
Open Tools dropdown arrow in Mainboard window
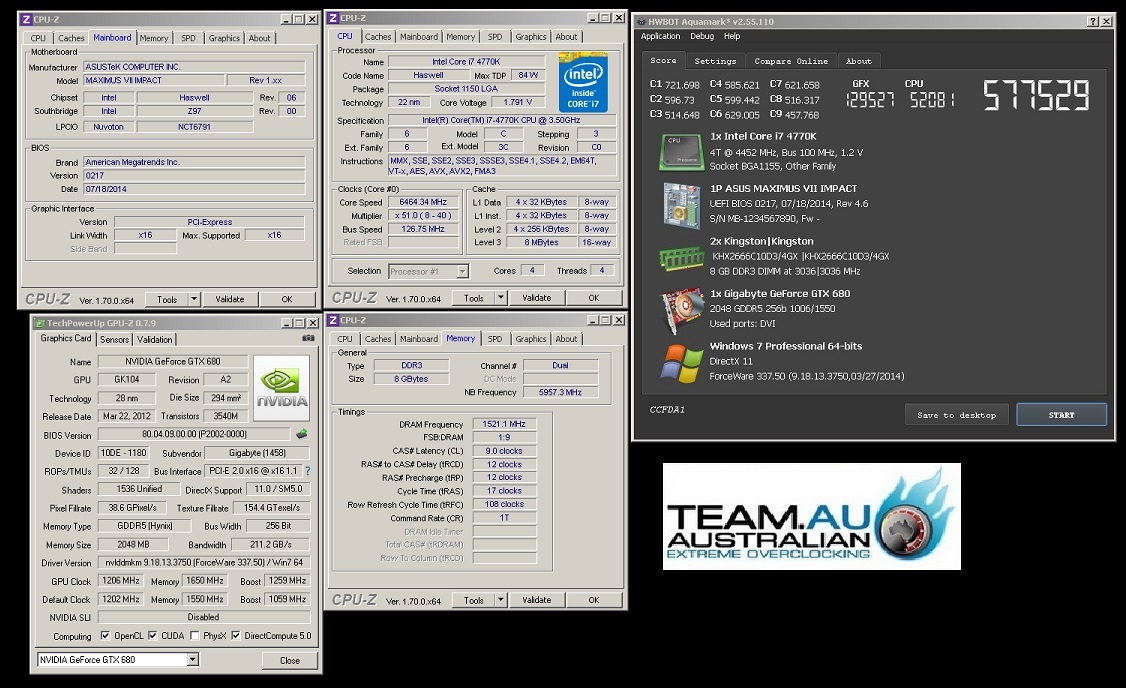[193, 299]
